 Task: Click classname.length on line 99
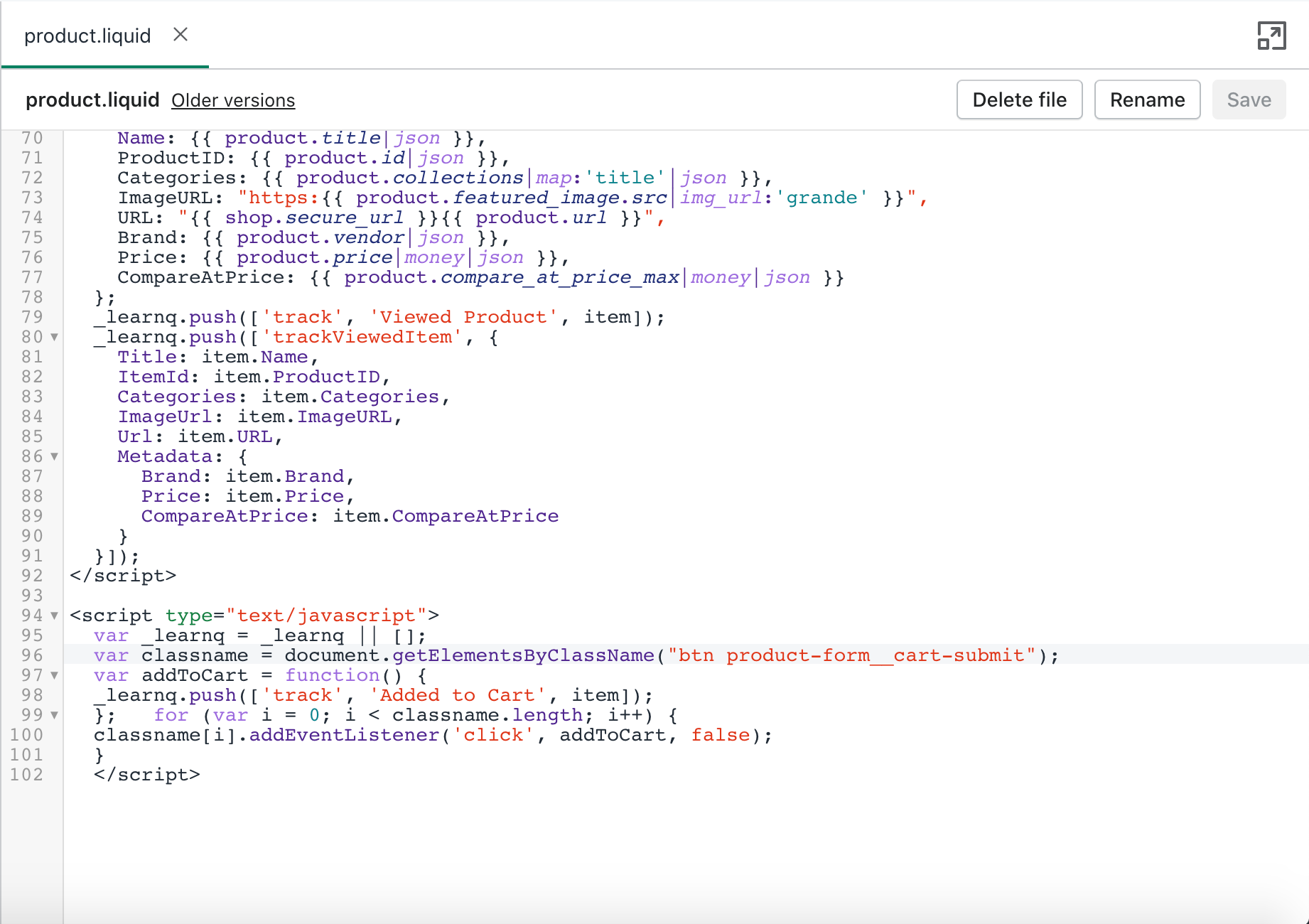(487, 715)
